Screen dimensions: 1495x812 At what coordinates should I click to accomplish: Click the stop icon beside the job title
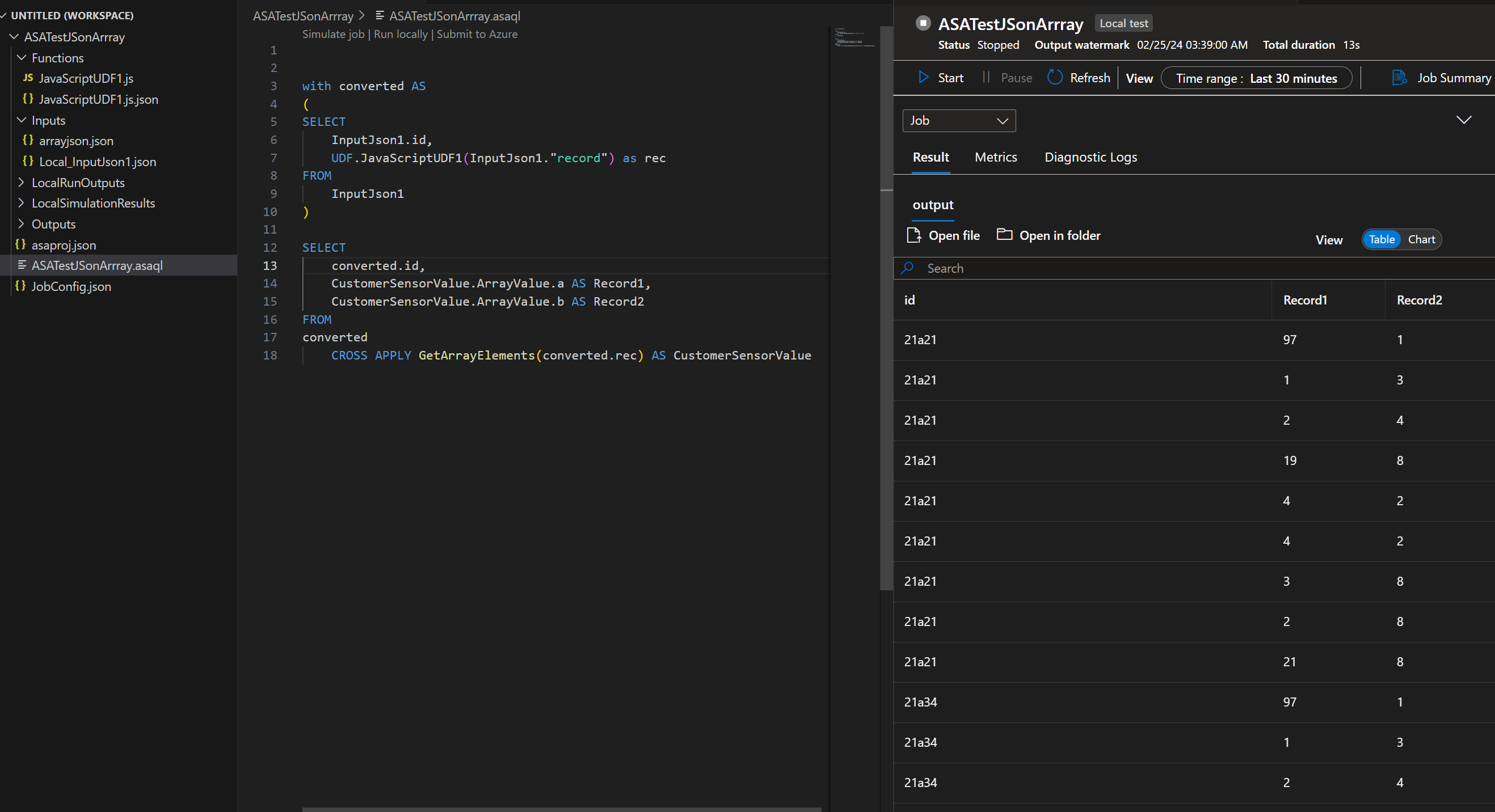923,23
